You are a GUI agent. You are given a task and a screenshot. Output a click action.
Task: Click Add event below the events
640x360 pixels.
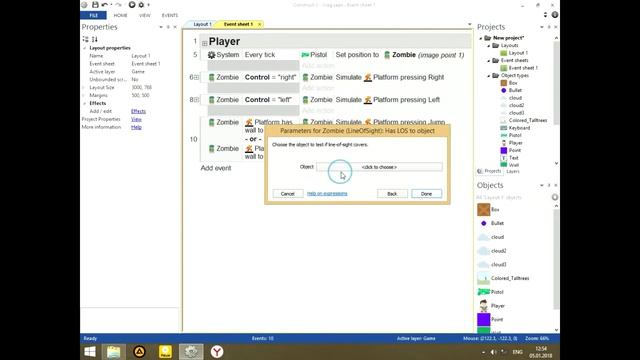click(216, 168)
